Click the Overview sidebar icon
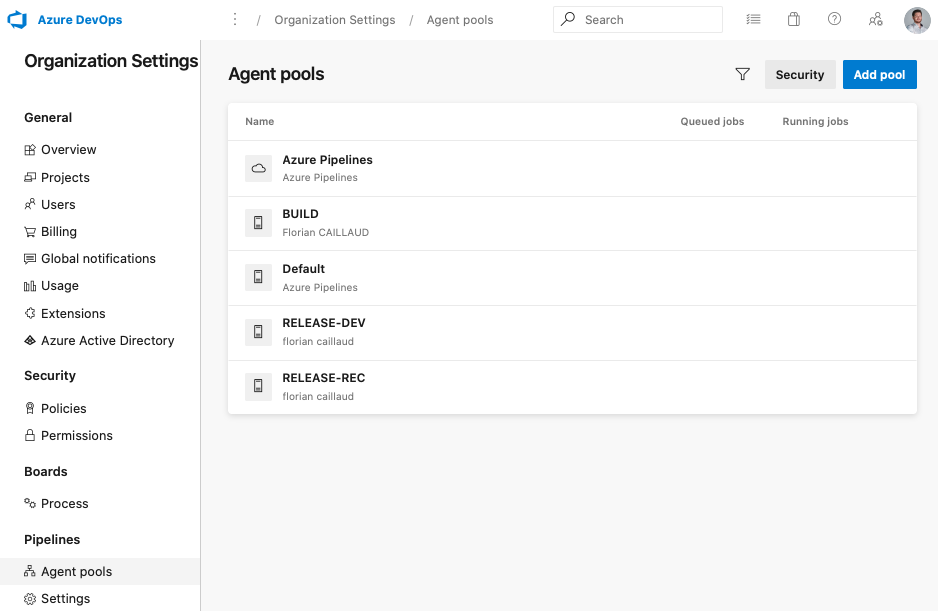This screenshot has width=938, height=611. coord(30,150)
